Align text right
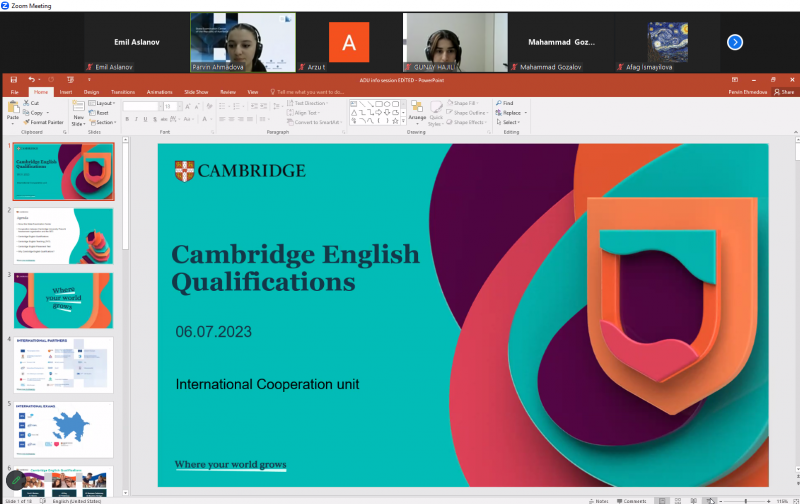The image size is (800, 504). click(240, 119)
